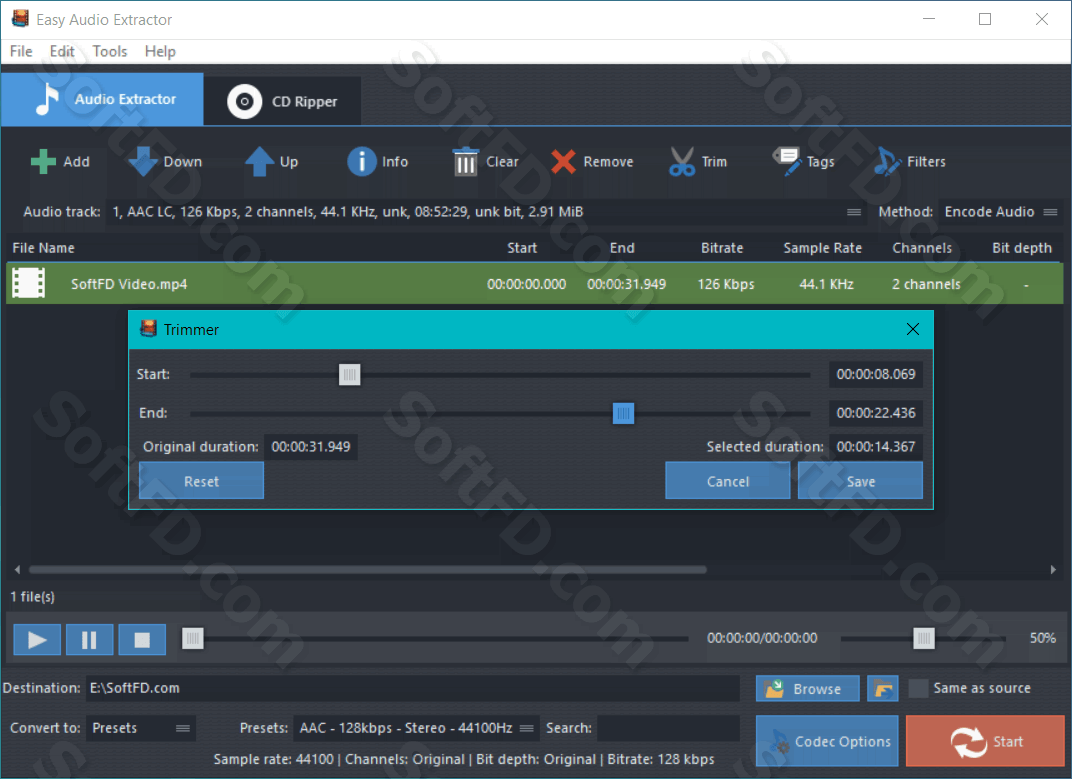Click the scroll left arrow of file list
This screenshot has height=779, width=1072.
point(17,570)
